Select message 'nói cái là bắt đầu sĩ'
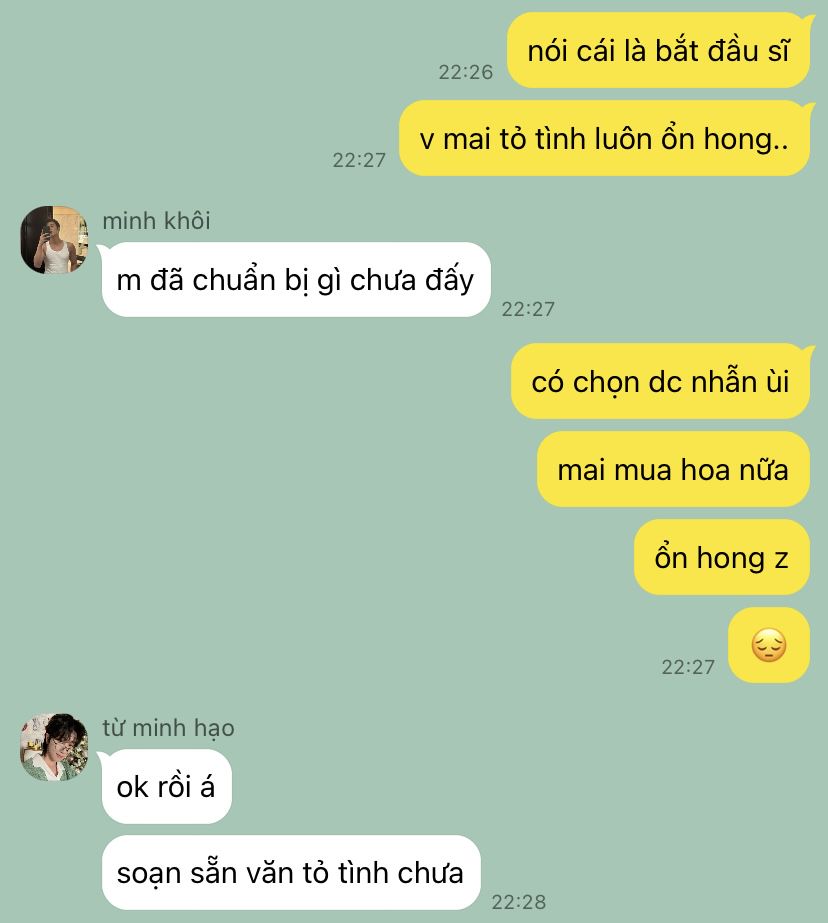 tap(659, 51)
